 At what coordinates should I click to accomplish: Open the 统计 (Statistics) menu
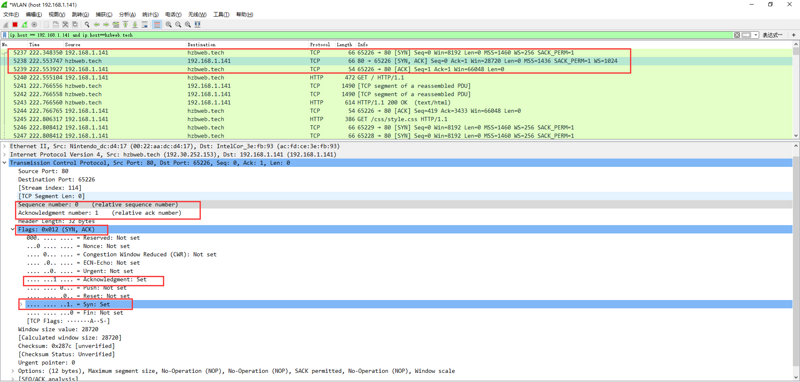[151, 15]
